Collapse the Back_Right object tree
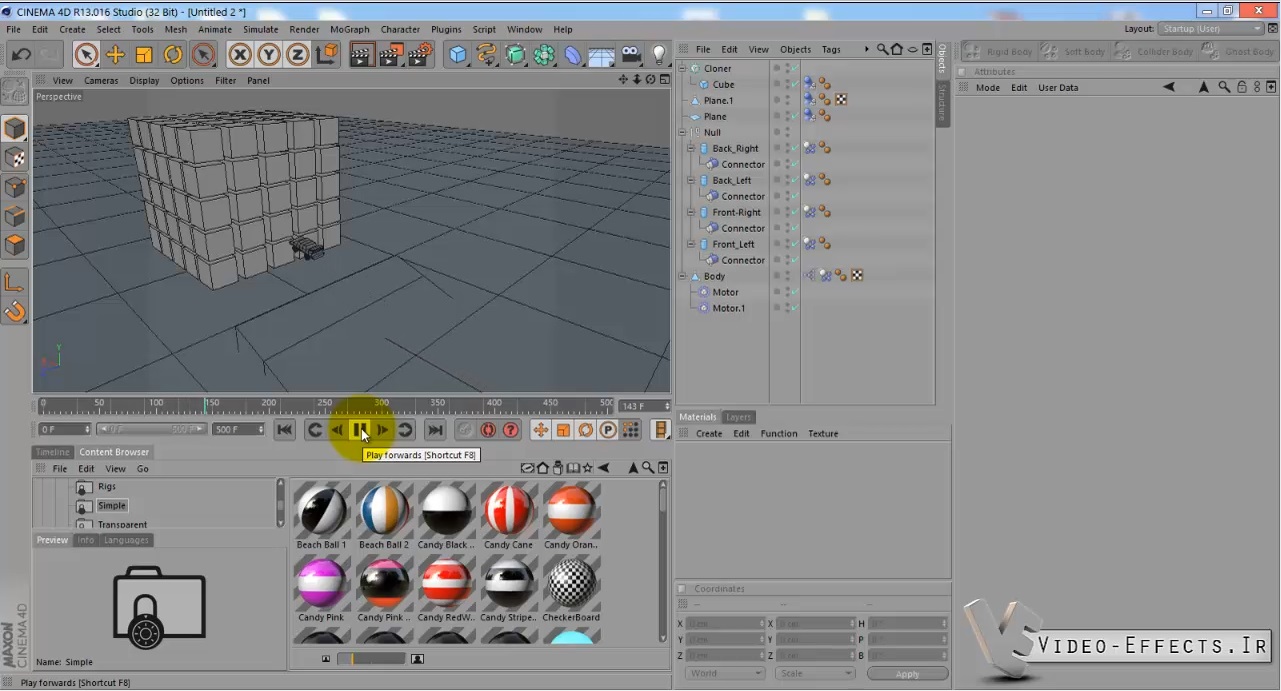 point(690,149)
